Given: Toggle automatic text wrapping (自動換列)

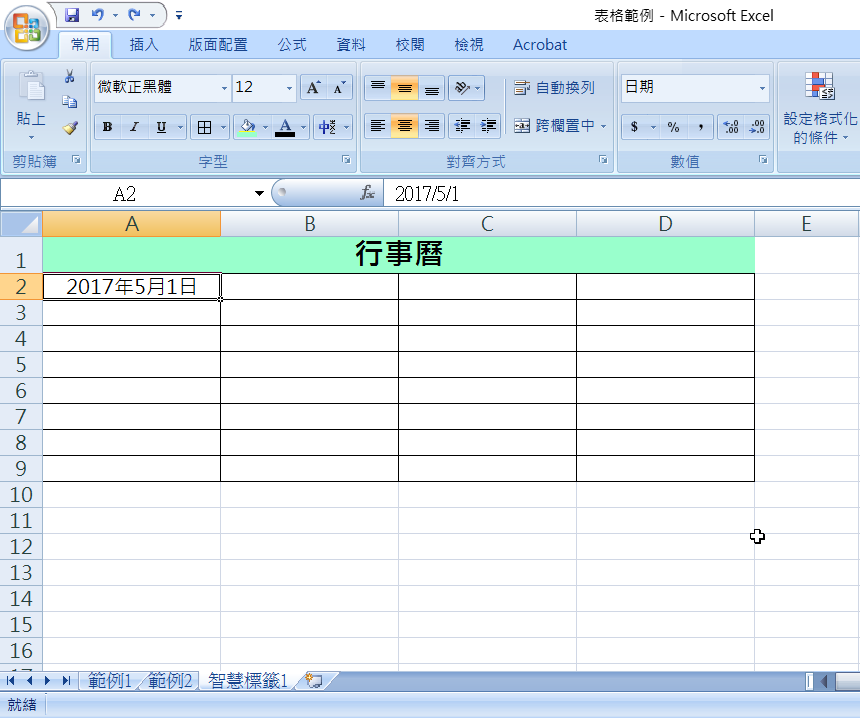Looking at the screenshot, I should [552, 87].
